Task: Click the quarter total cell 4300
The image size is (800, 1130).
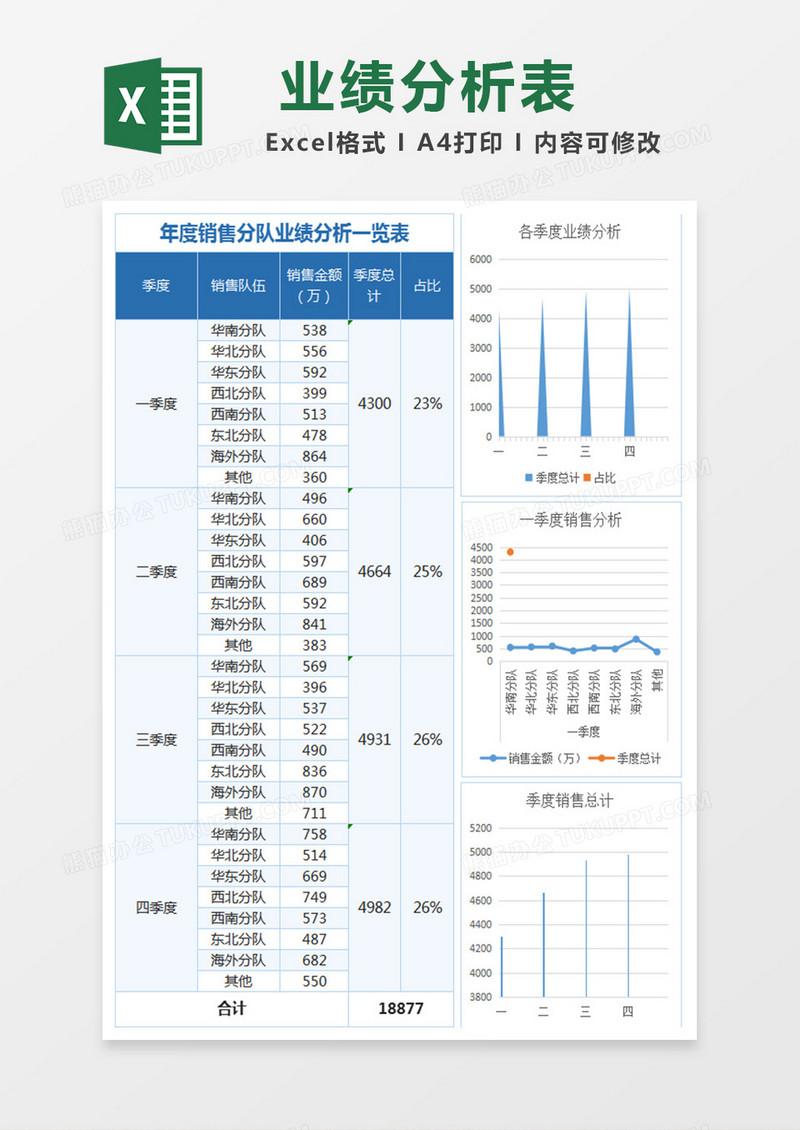Action: [375, 404]
